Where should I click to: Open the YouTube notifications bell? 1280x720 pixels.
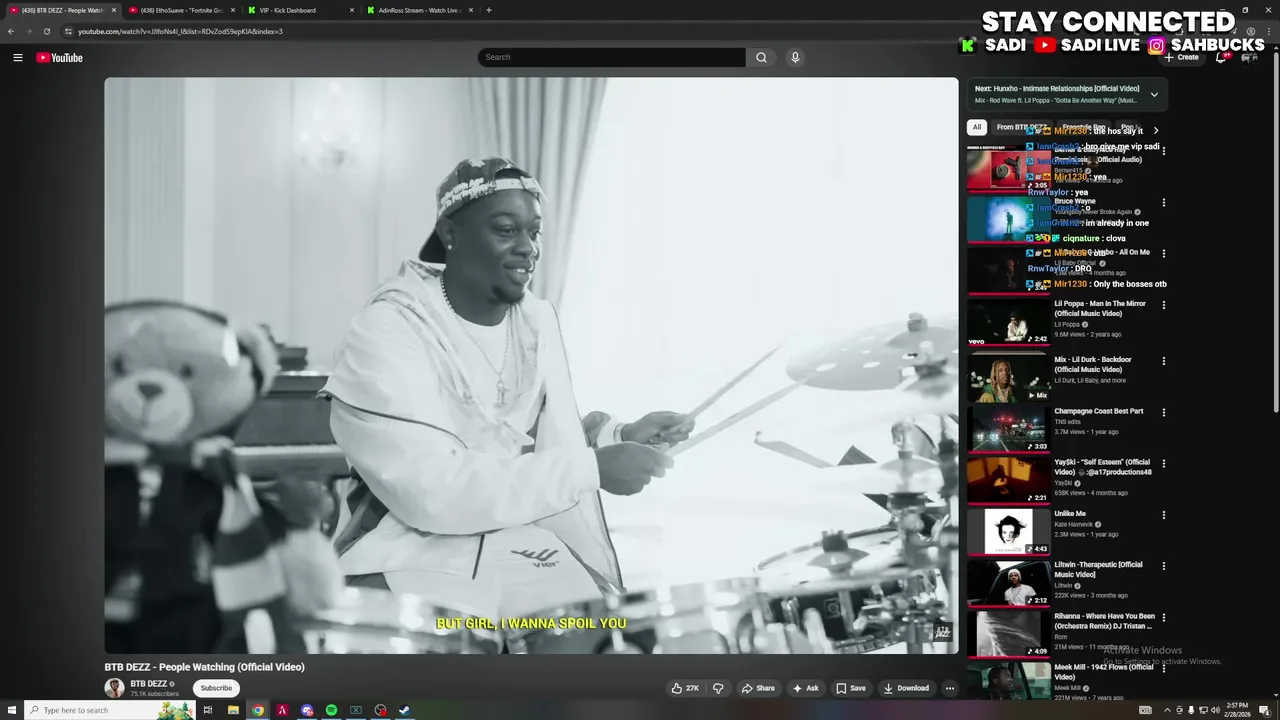[1221, 57]
